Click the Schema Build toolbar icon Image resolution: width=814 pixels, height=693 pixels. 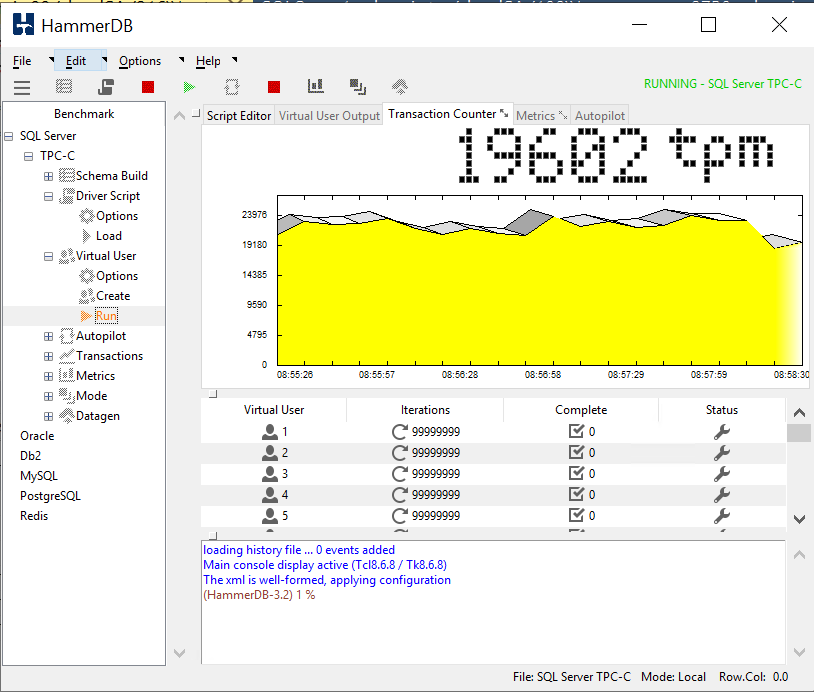tap(64, 87)
